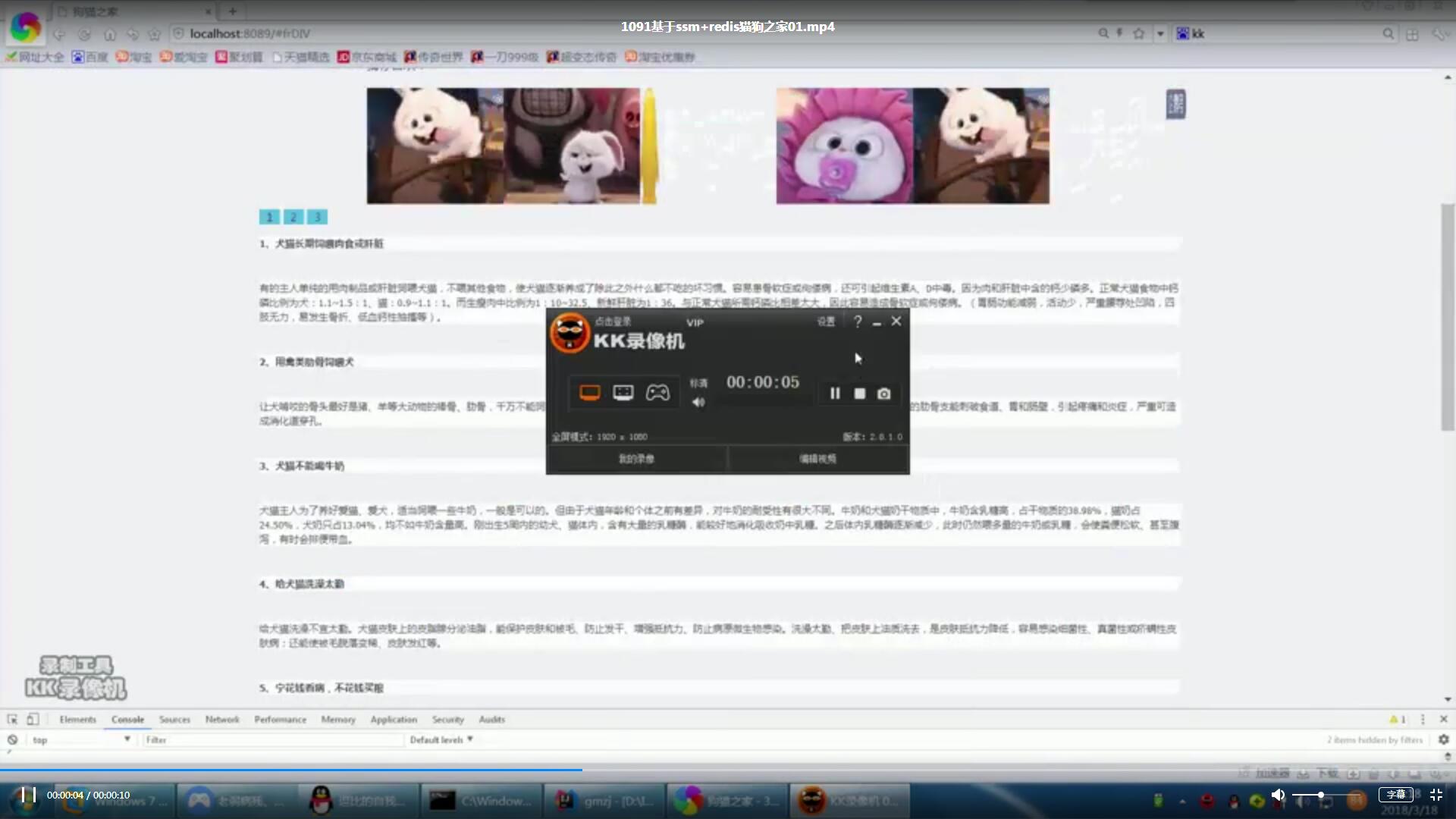This screenshot has width=1456, height=819.
Task: Toggle the devtools device toolbar icon
Action: click(33, 719)
